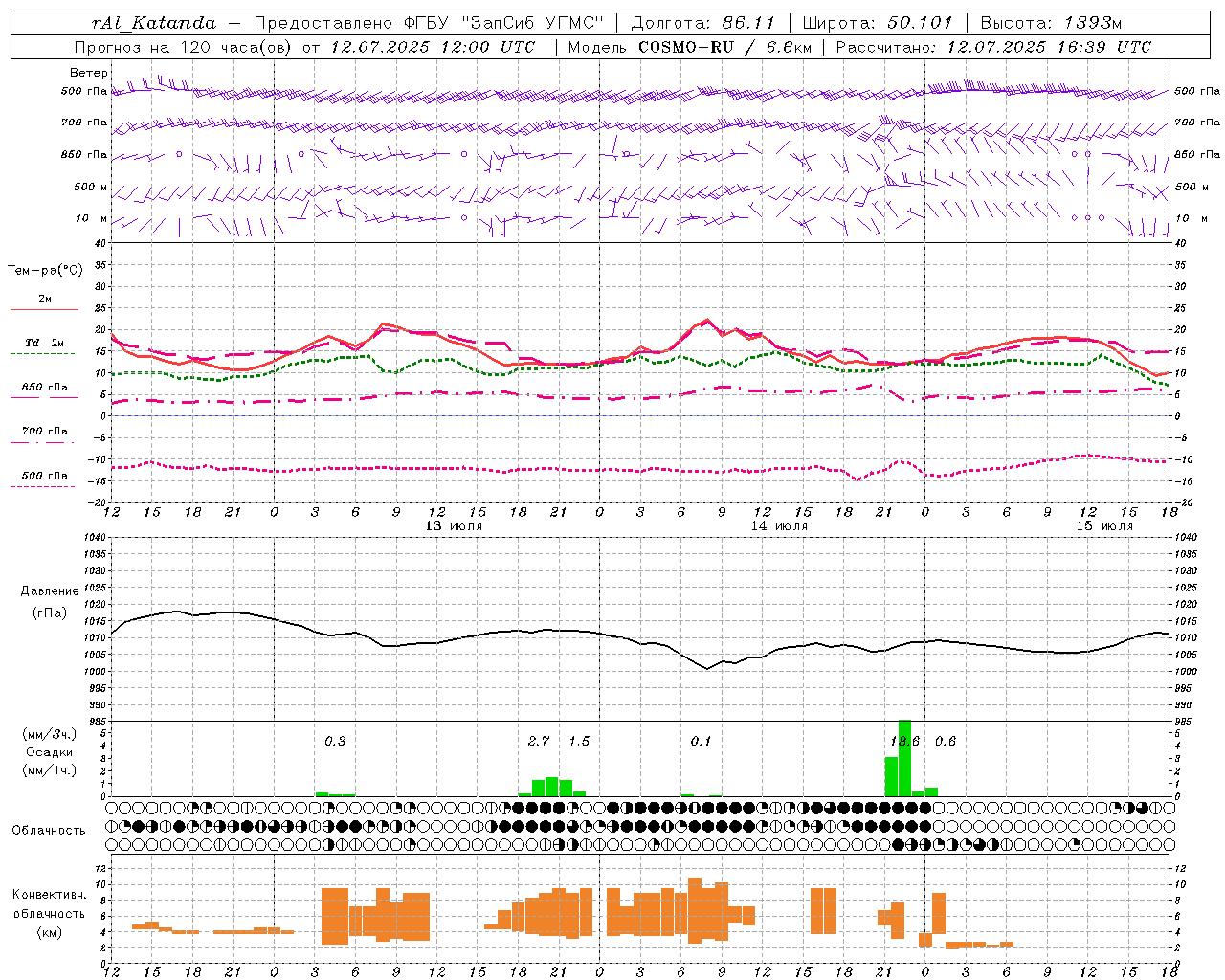
Task: Click the (мм/3ч.) precipitation unit label
Action: point(49,734)
